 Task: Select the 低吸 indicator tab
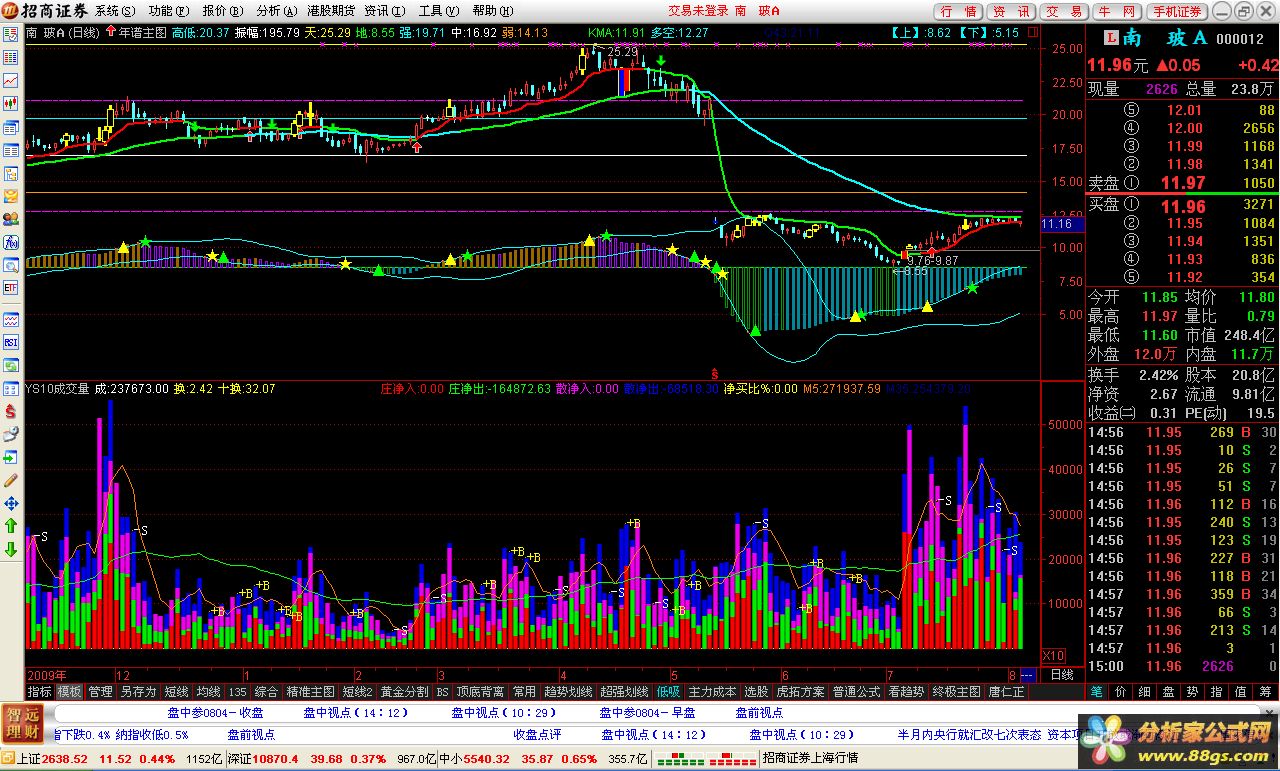[x=668, y=691]
